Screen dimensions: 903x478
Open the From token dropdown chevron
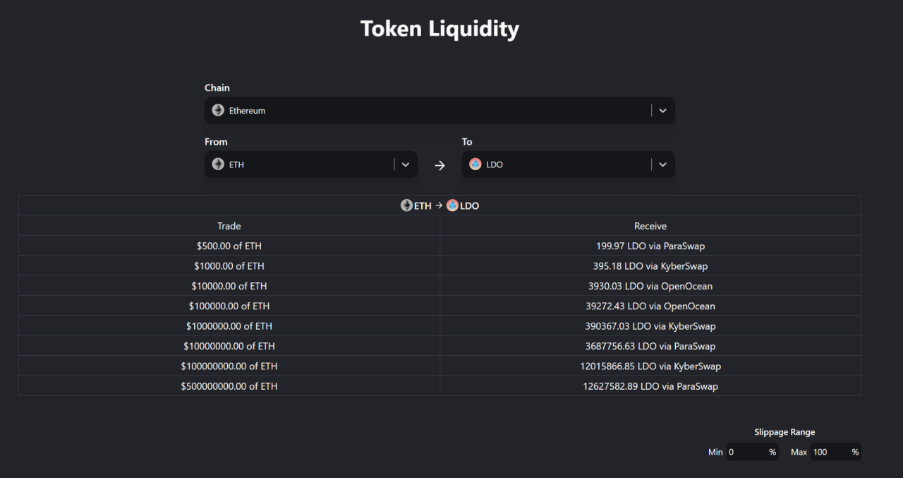[x=405, y=165]
